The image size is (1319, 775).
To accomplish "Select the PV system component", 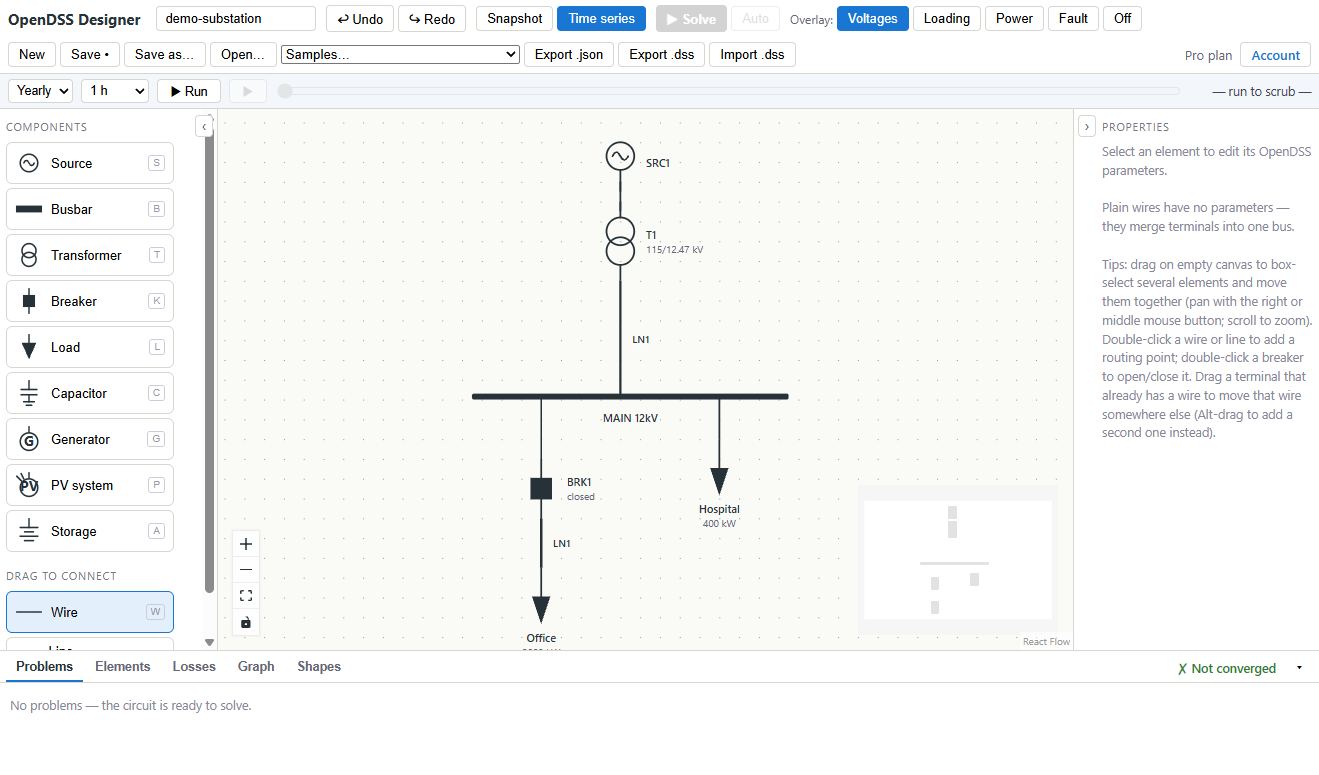I will 90,485.
